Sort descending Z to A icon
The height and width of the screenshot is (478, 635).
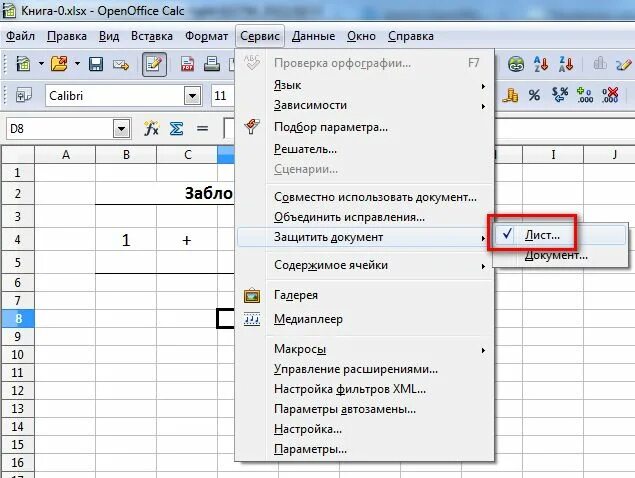click(x=566, y=64)
